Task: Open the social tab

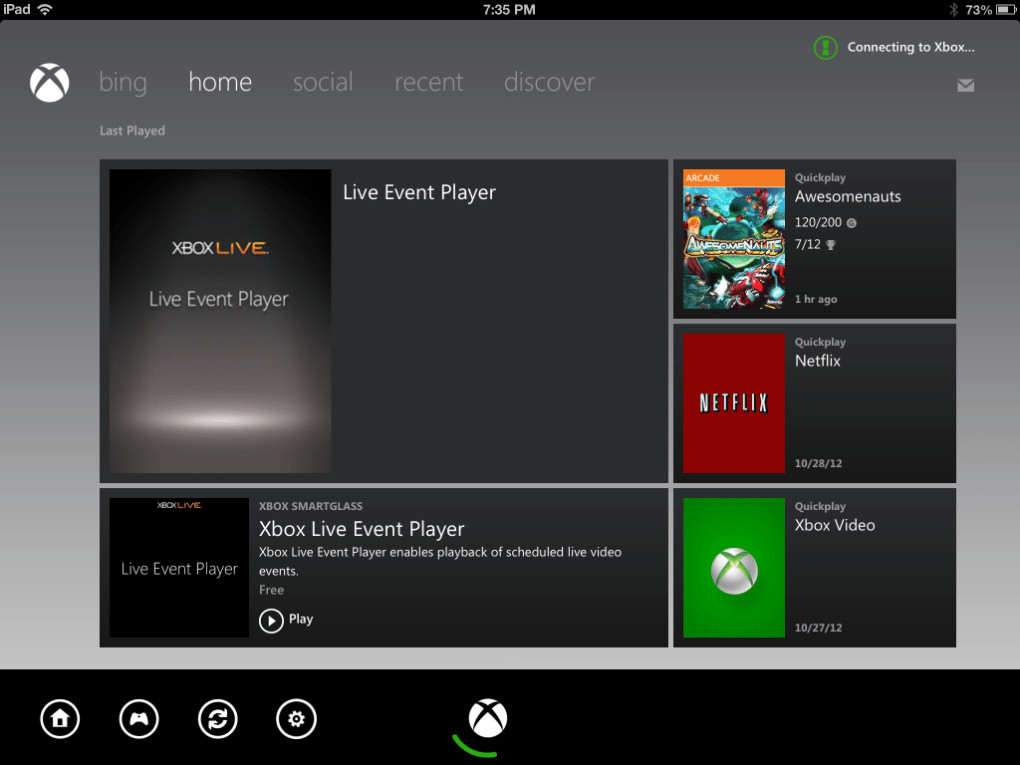Action: pos(323,82)
